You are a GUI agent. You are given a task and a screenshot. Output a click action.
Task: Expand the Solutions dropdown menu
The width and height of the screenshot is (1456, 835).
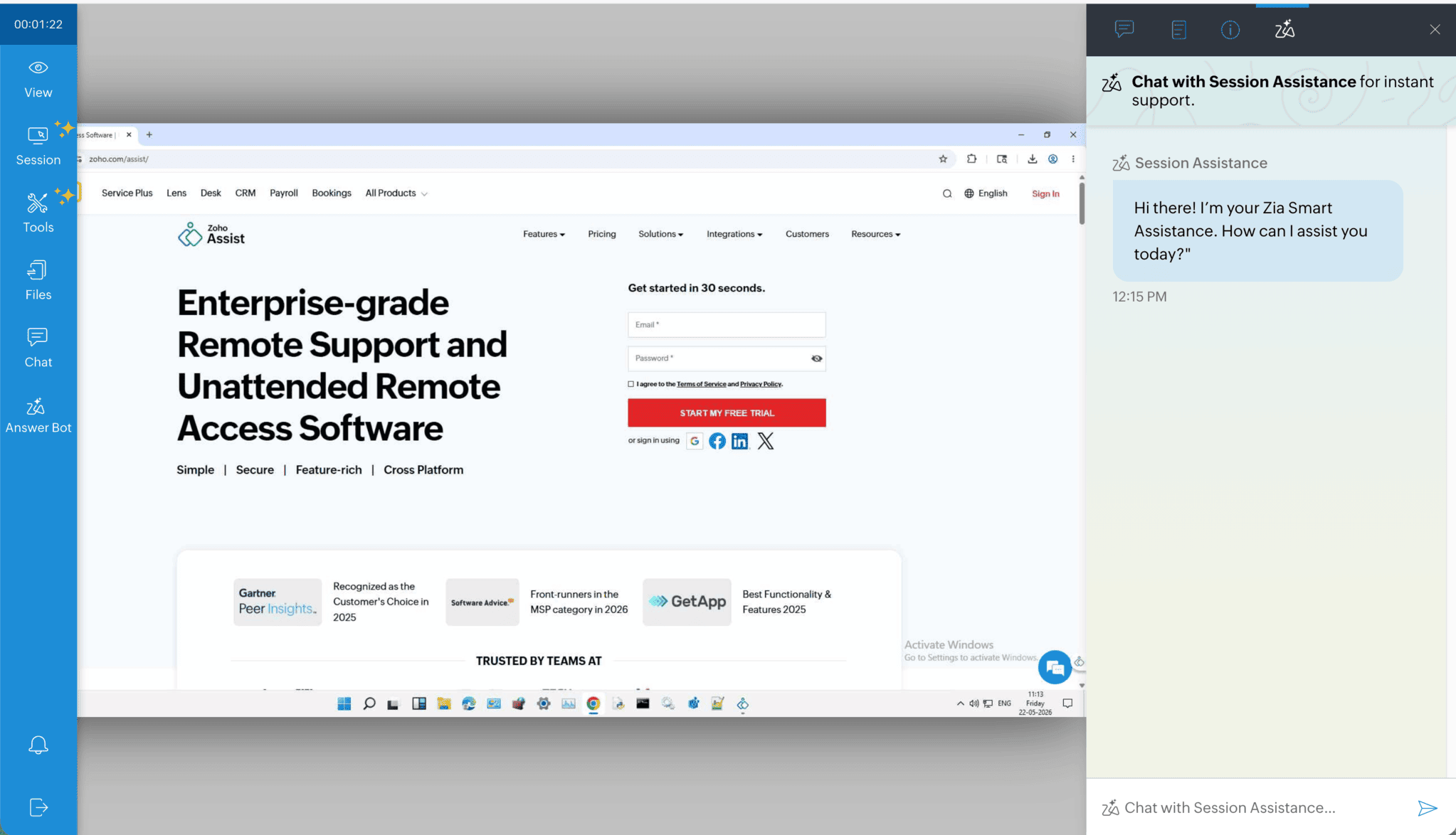click(660, 234)
